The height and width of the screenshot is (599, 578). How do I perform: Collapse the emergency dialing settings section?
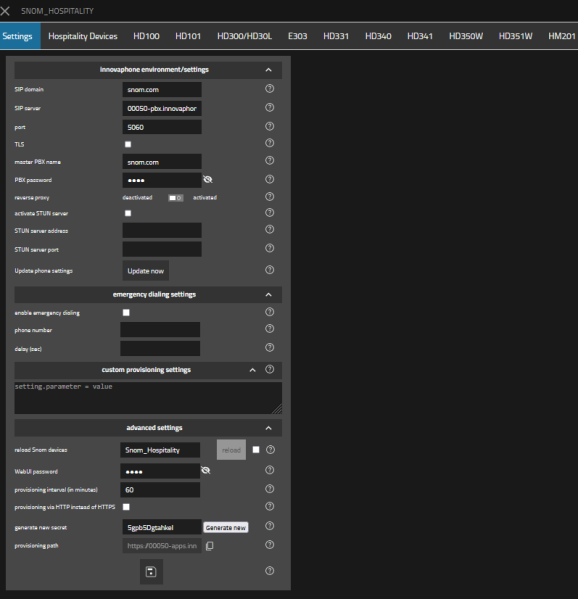pos(269,295)
